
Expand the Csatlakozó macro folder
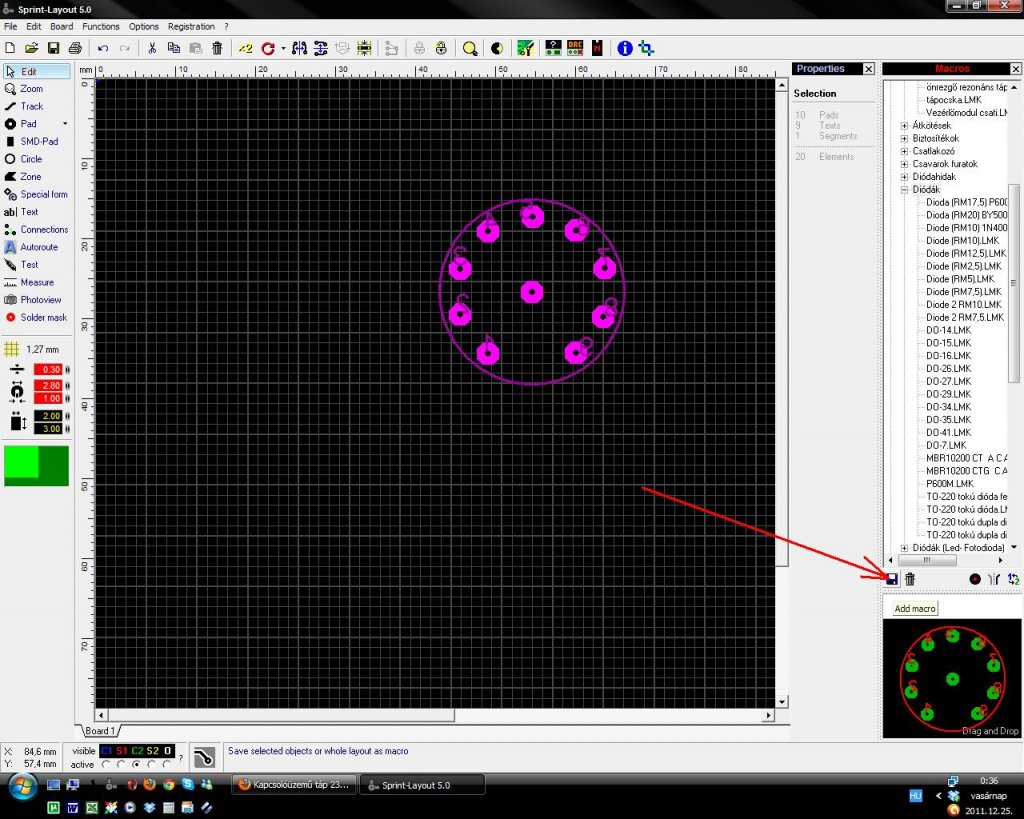tap(904, 151)
